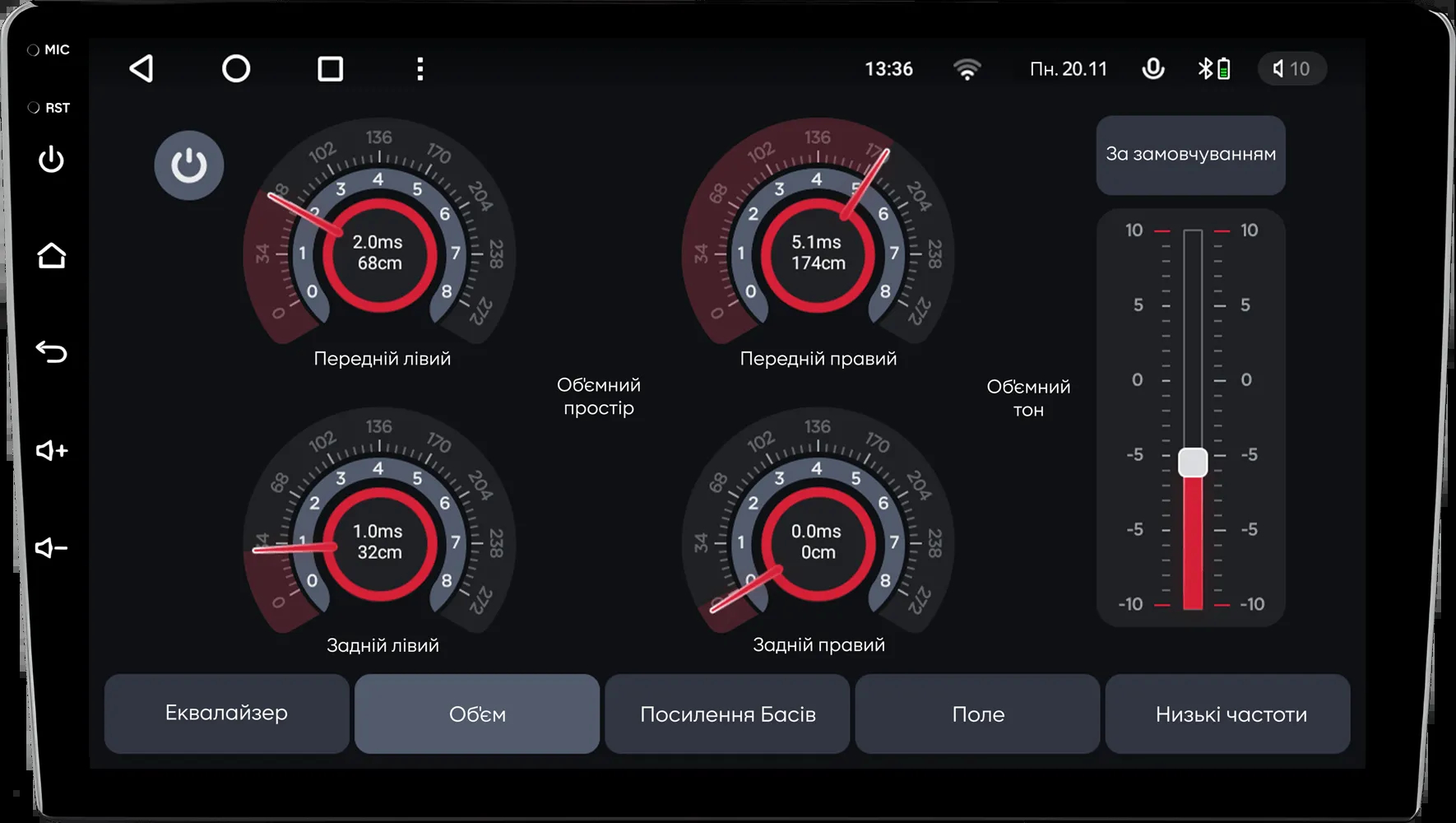The image size is (1456, 823).
Task: Open the three-dot overflow menu
Action: 420,68
